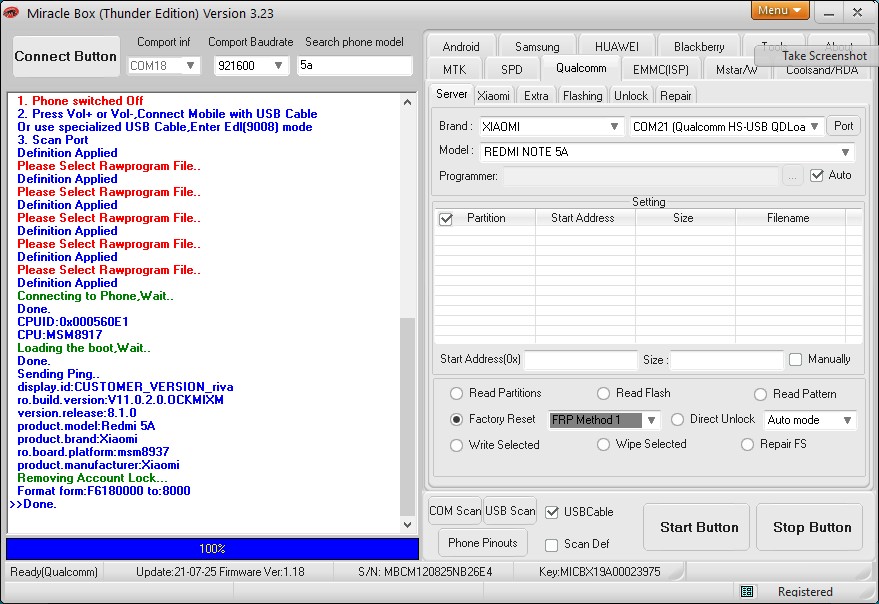Select the Qualcomm tab
Image resolution: width=879 pixels, height=604 pixels.
(581, 68)
